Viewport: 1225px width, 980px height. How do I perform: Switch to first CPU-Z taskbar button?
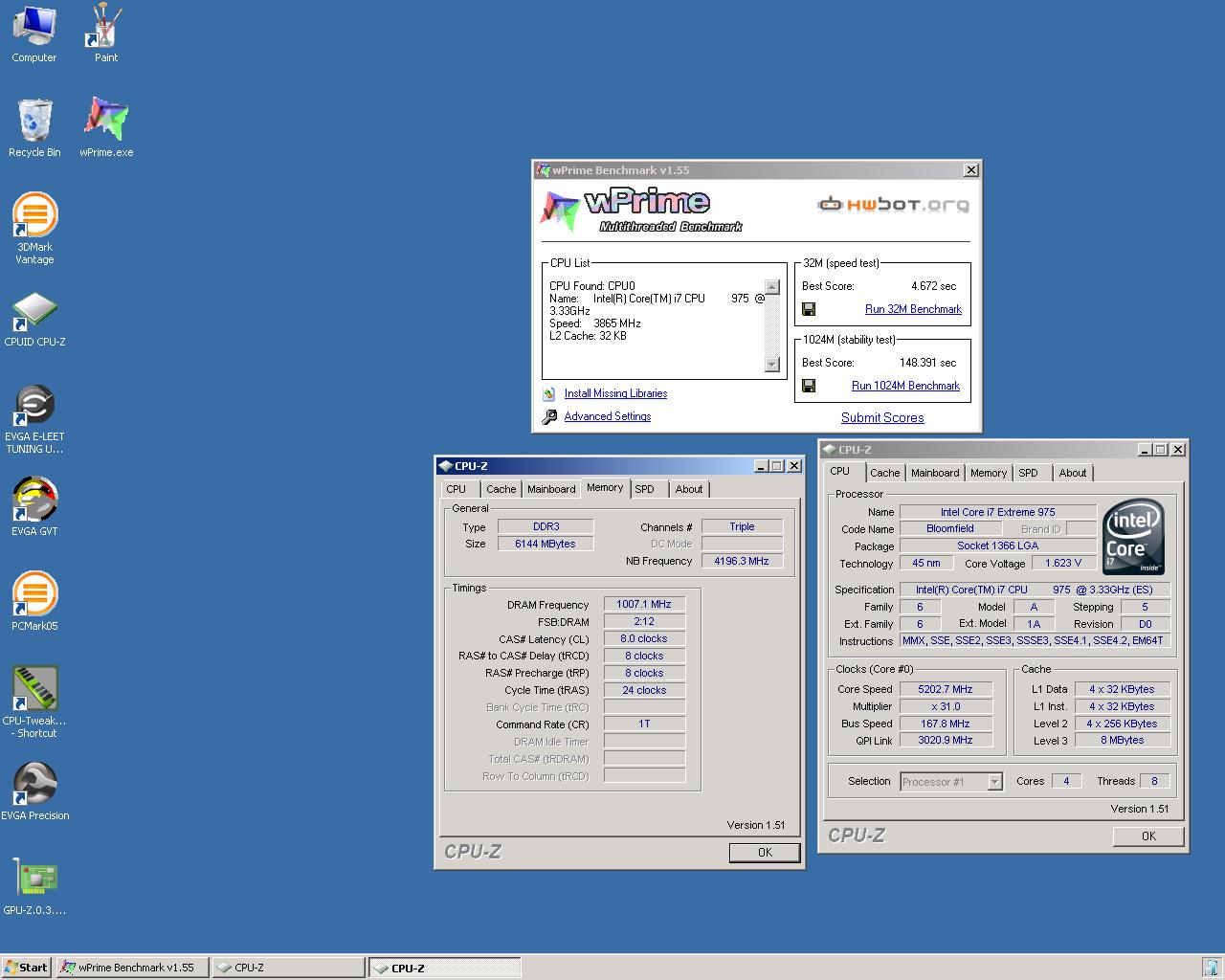click(288, 968)
